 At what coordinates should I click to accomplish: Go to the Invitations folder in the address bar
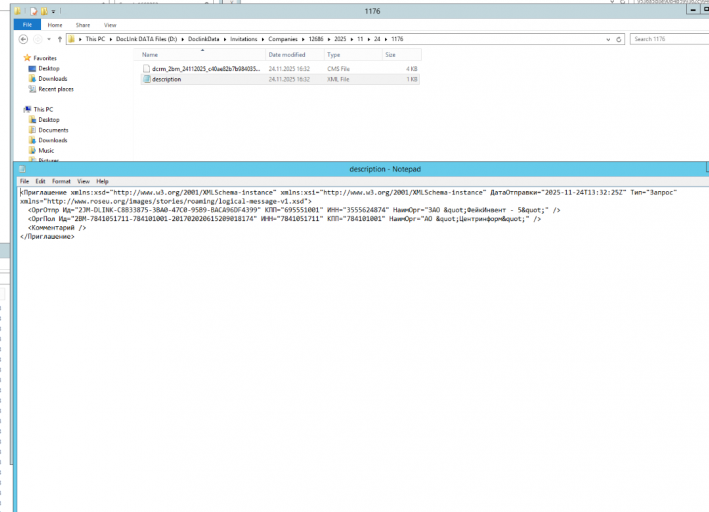[244, 39]
